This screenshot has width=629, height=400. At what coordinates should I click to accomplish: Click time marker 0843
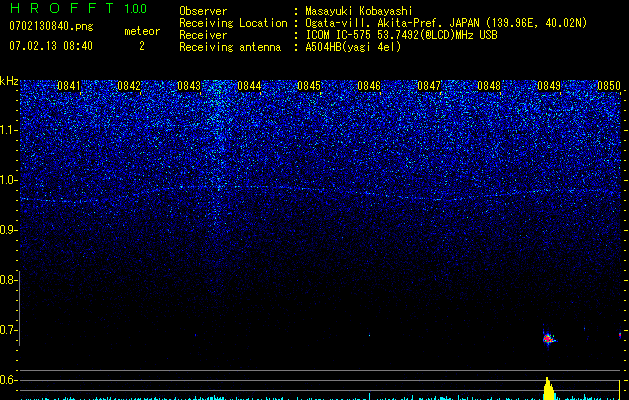coord(189,86)
